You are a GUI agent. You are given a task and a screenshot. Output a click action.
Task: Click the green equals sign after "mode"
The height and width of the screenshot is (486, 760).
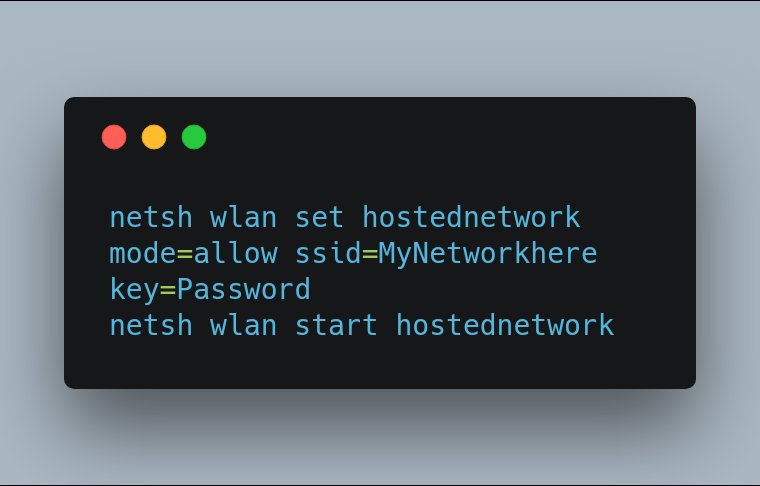185,254
